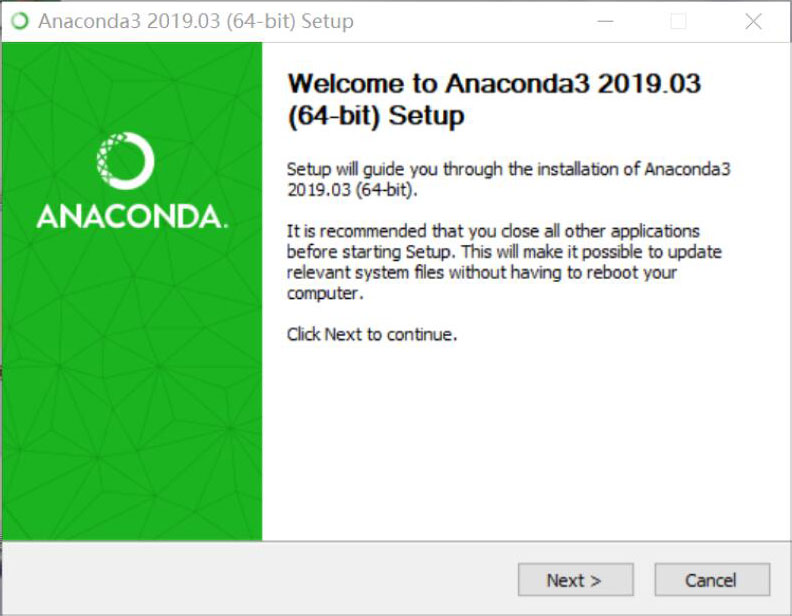
Task: Click the "(64-bit) Setup" second line of the heading
Action: (x=375, y=116)
